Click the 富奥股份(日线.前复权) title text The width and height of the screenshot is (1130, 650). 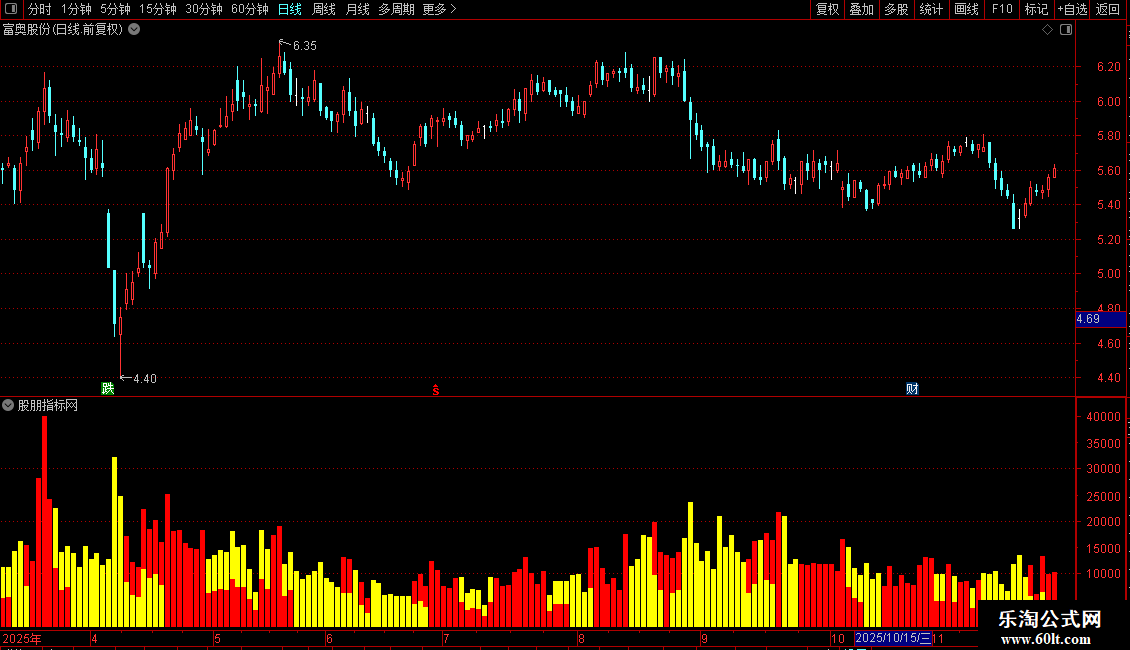tap(63, 30)
